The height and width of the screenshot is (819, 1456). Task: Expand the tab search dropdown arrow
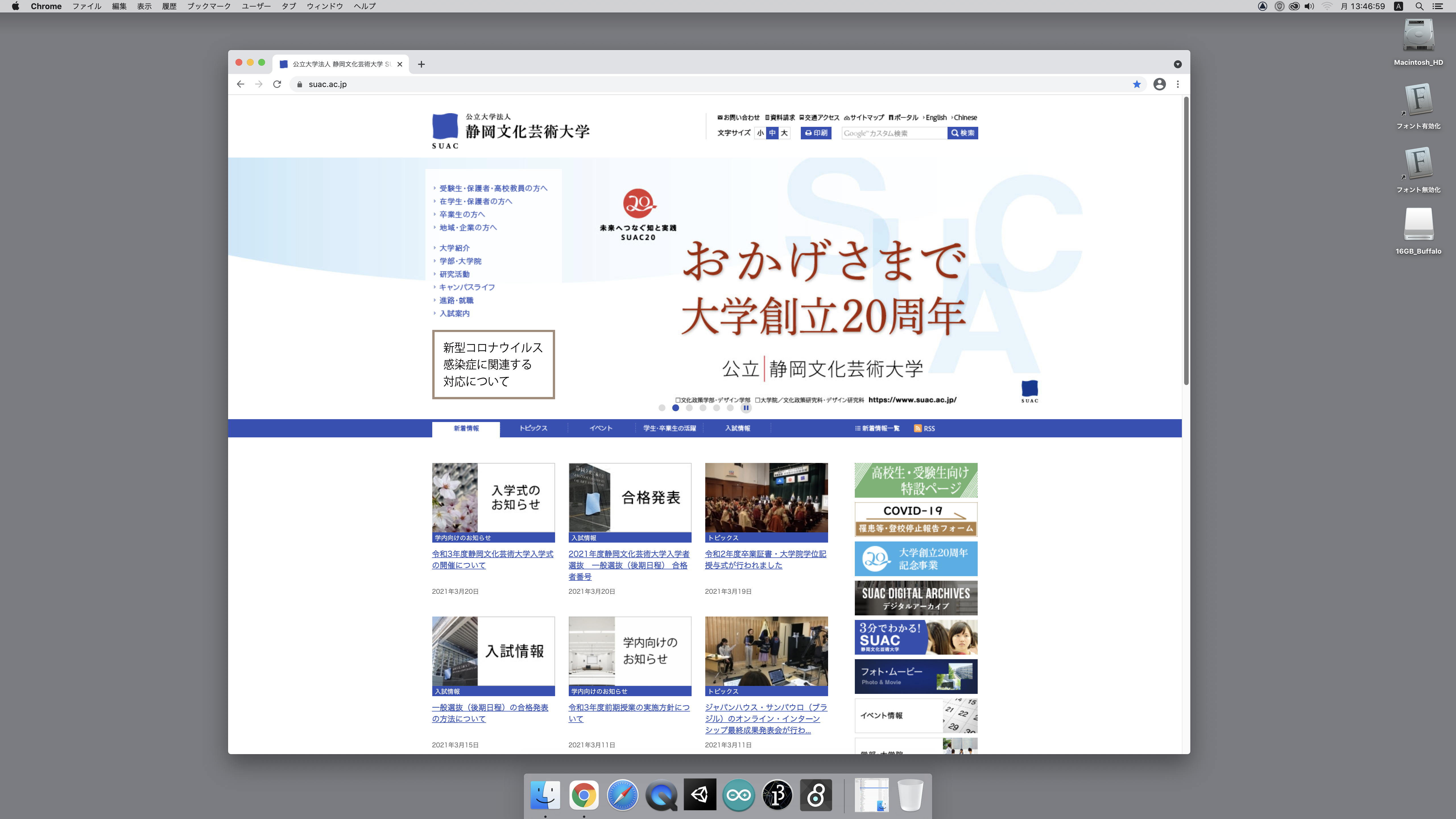(x=1178, y=65)
